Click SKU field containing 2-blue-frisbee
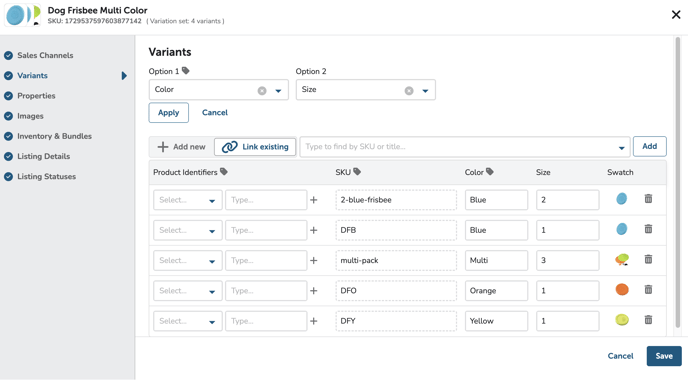The image size is (688, 392). [x=396, y=200]
